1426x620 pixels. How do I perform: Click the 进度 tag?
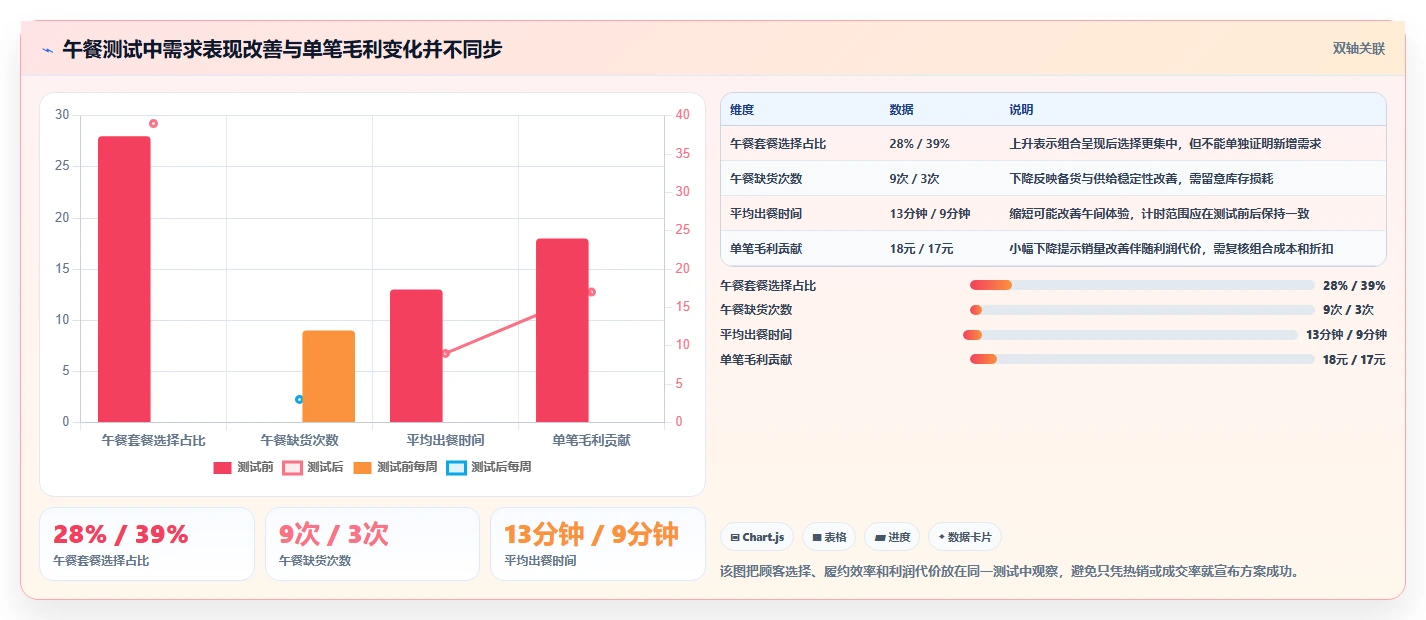(892, 537)
